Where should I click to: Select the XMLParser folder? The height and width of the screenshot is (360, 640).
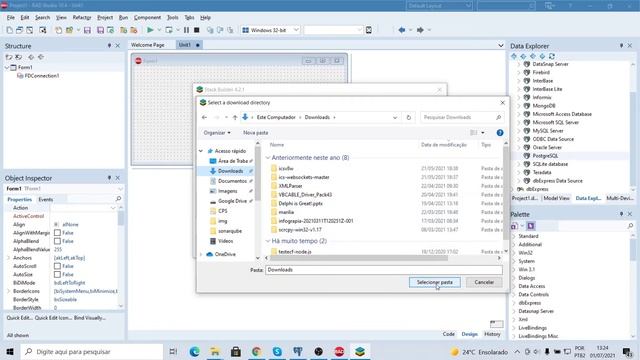click(290, 186)
